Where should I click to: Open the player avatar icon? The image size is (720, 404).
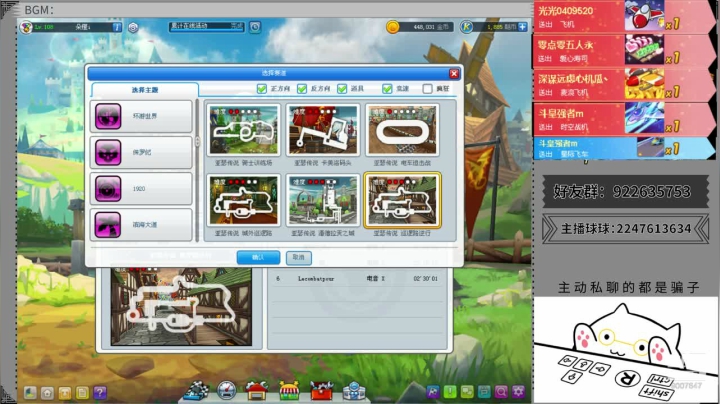26,28
